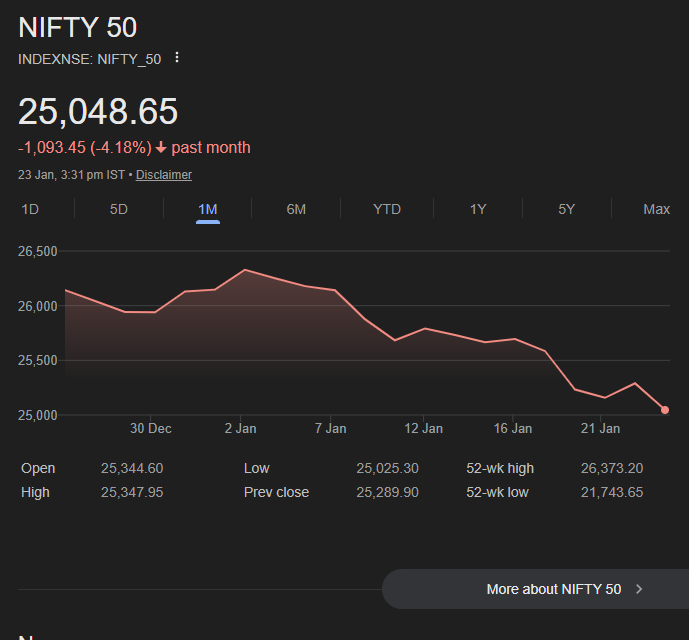Click the NIFTY 50 heading
Viewport: 689px width, 640px height.
pyautogui.click(x=78, y=27)
